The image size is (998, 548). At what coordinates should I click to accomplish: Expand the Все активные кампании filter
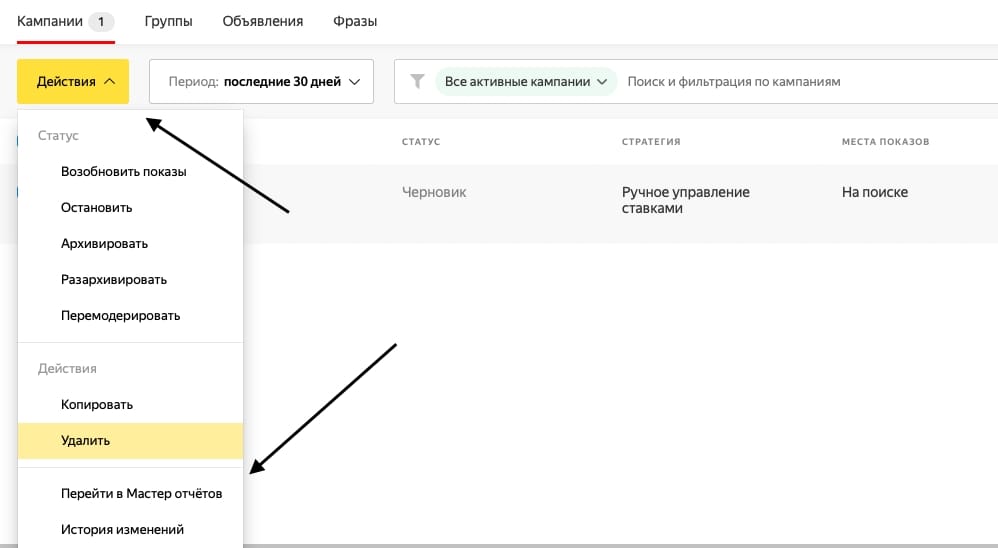[x=526, y=81]
